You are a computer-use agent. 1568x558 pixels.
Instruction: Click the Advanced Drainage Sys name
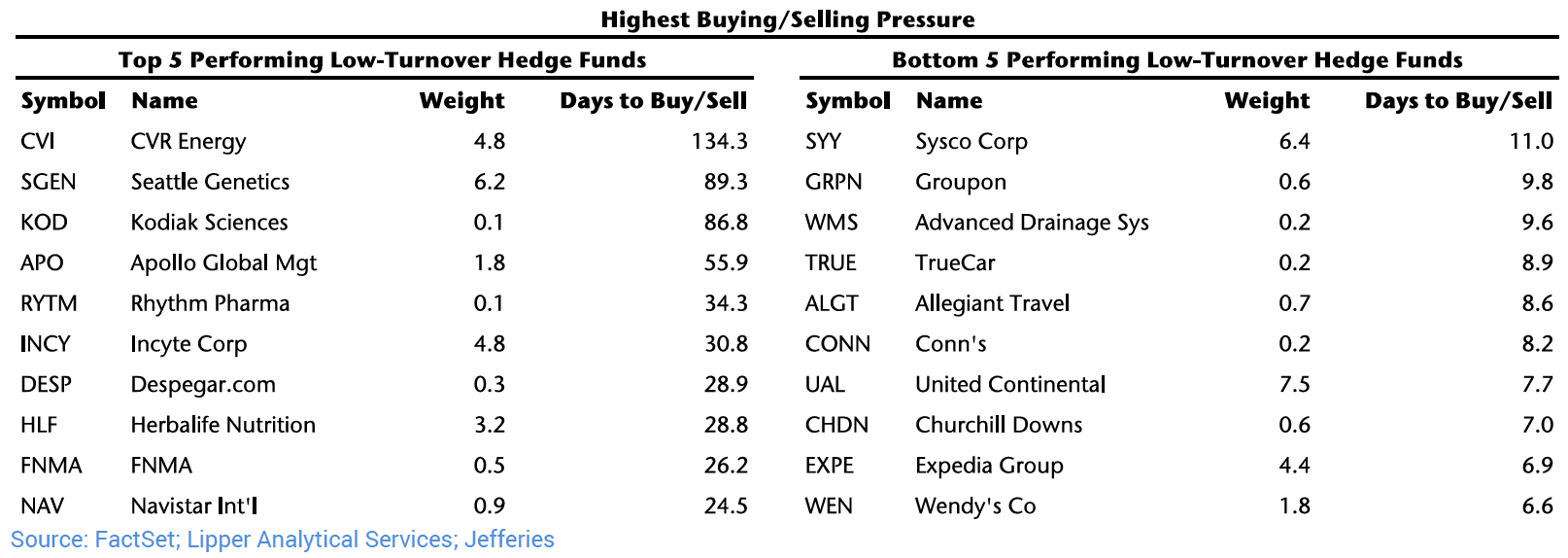(1032, 223)
